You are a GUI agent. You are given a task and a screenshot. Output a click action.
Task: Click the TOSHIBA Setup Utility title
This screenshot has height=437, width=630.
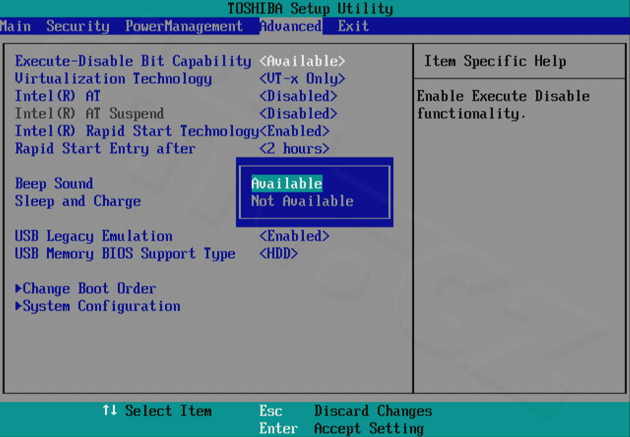click(310, 8)
